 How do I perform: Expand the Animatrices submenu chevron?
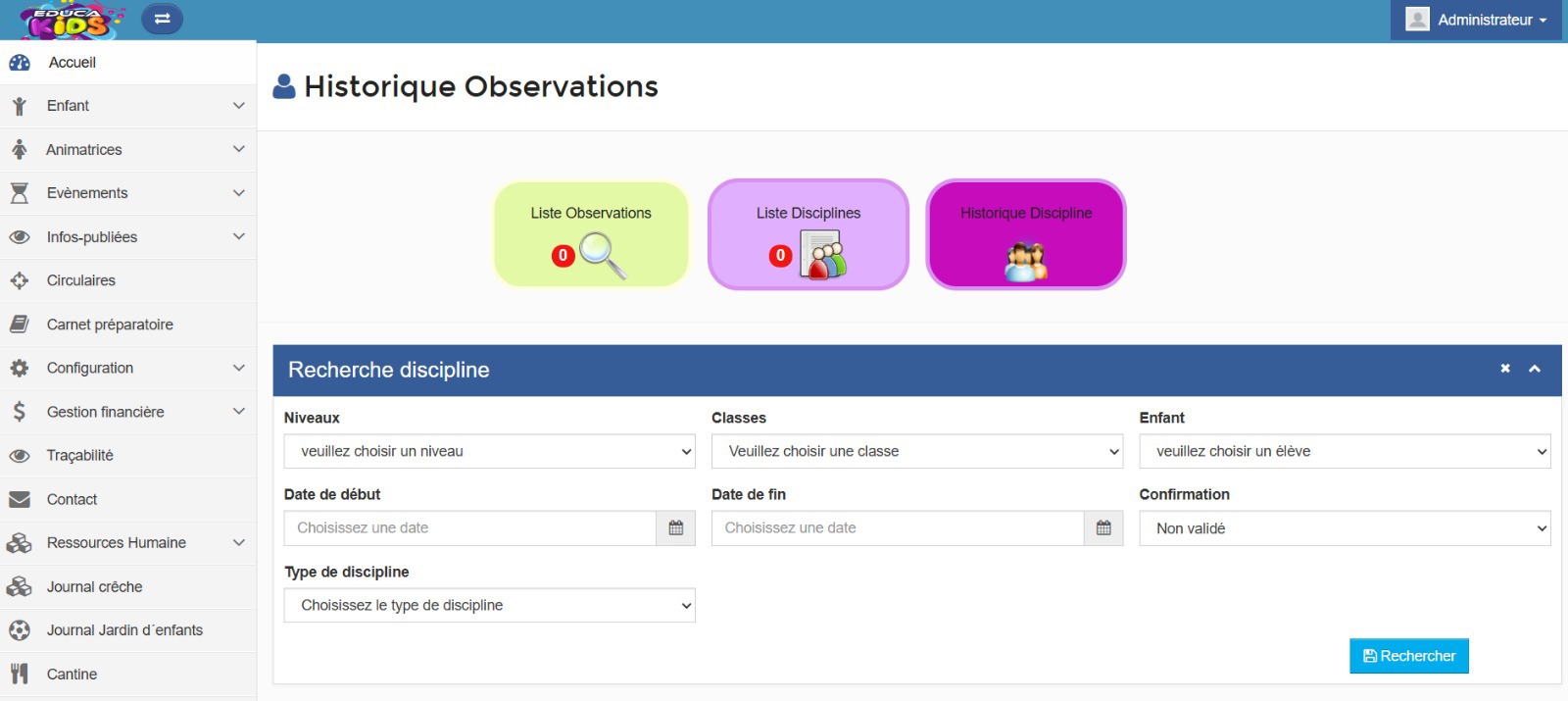238,149
